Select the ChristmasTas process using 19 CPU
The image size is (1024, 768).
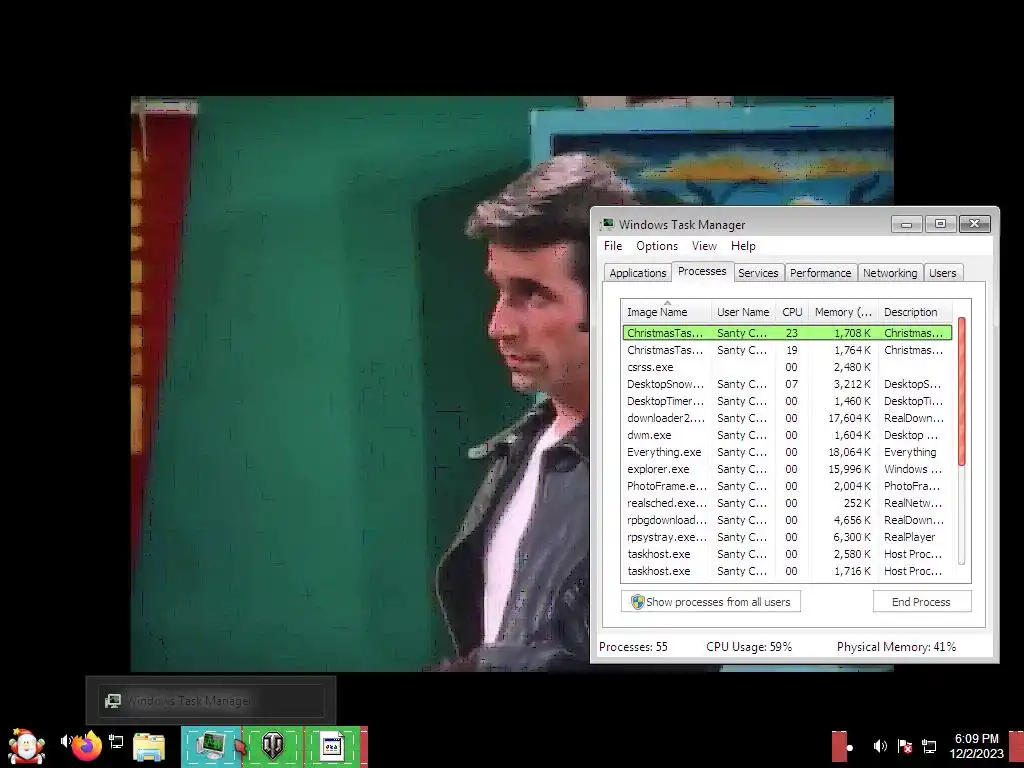click(x=788, y=350)
